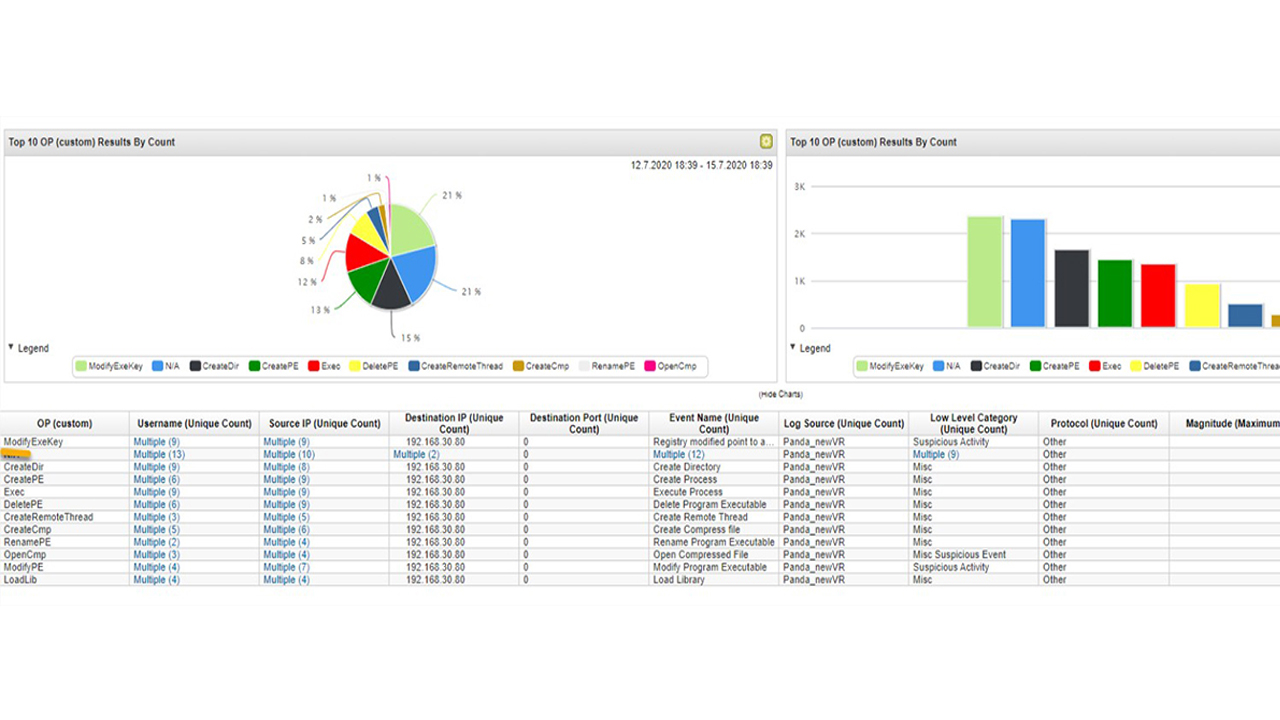This screenshot has height=720, width=1280.
Task: Sort by Log Source (Unique Count) column
Action: pos(844,424)
